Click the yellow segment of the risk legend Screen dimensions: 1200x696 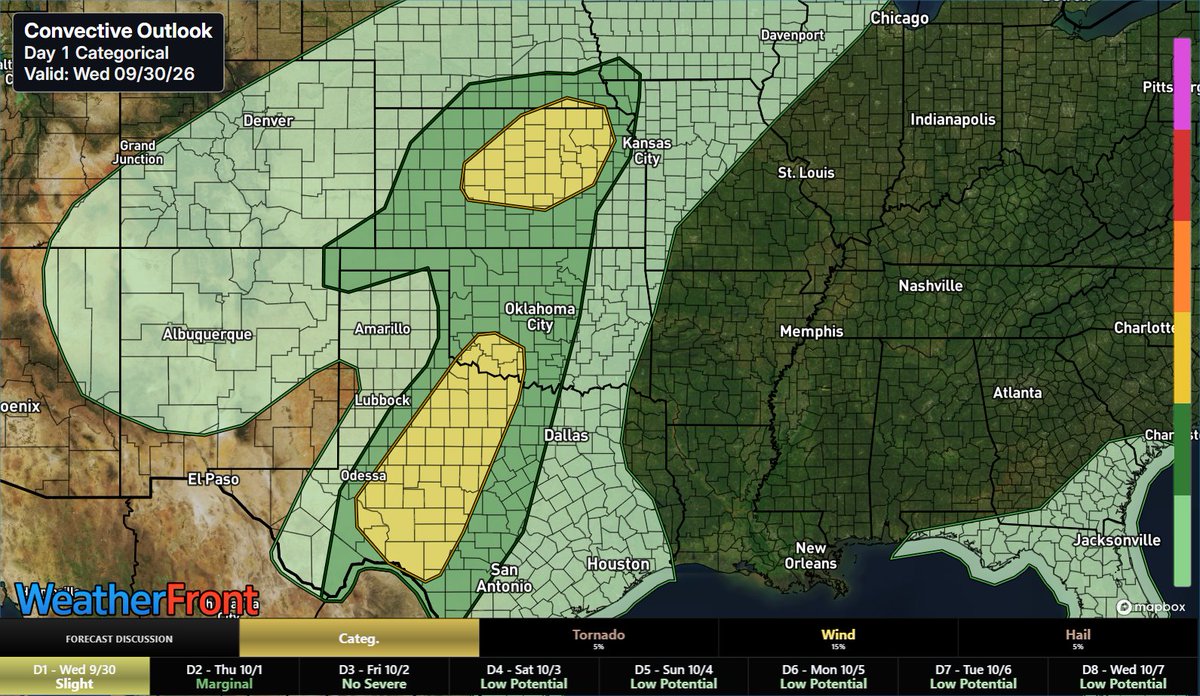pyautogui.click(x=1181, y=357)
